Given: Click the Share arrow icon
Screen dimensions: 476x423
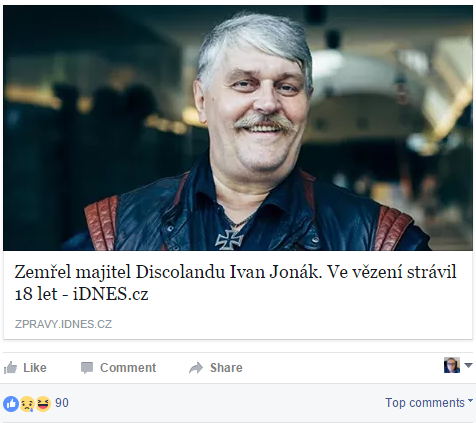Looking at the screenshot, I should click(196, 368).
